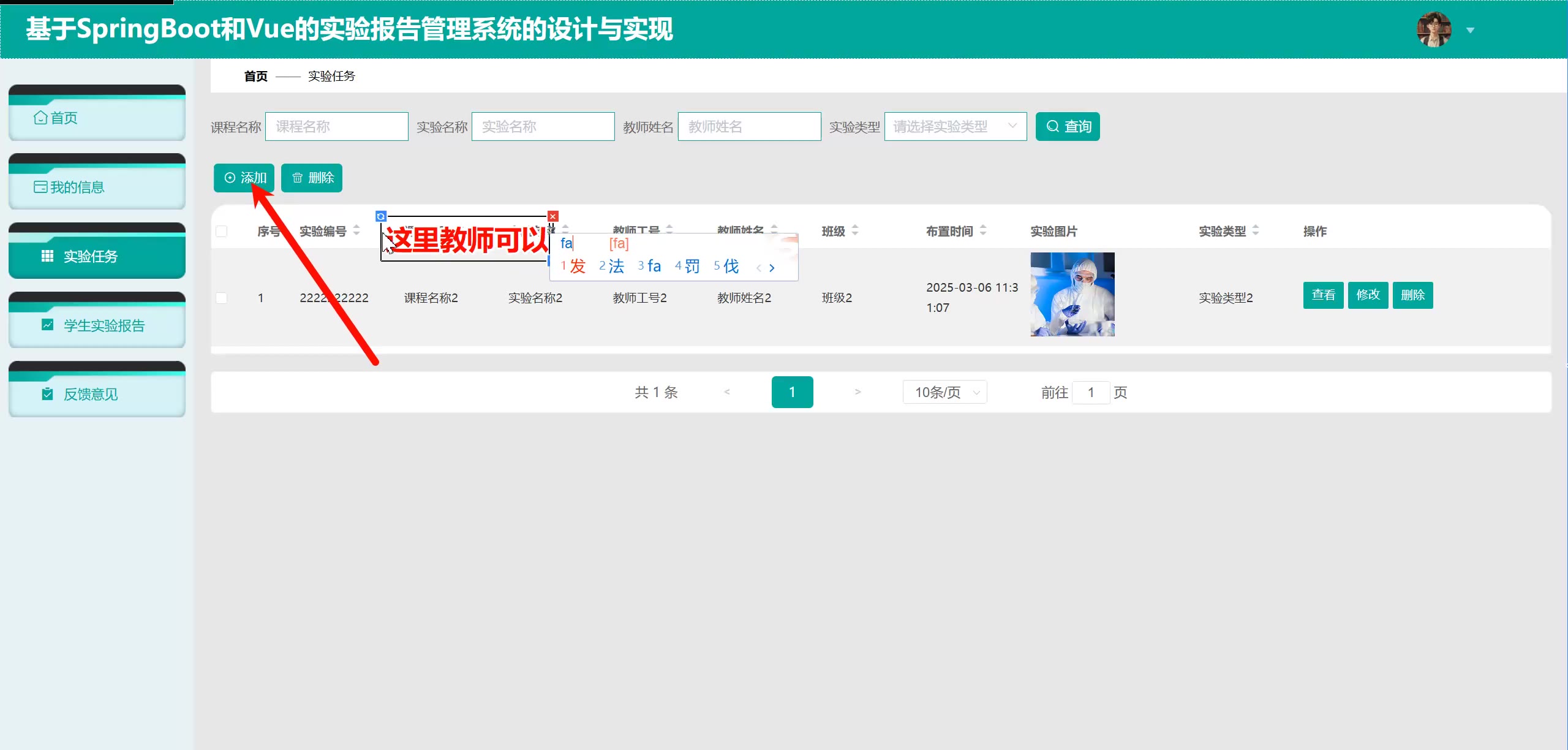
Task: Click the 添加 button
Action: click(244, 178)
